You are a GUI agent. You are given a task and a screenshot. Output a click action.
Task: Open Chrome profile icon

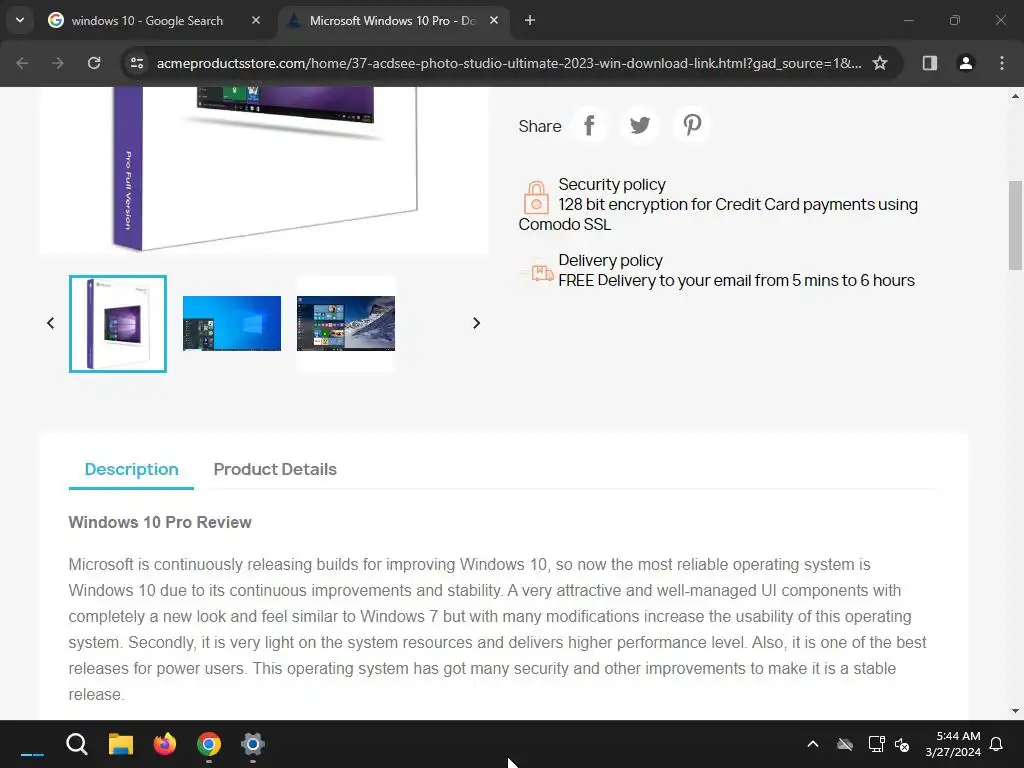[x=966, y=63]
